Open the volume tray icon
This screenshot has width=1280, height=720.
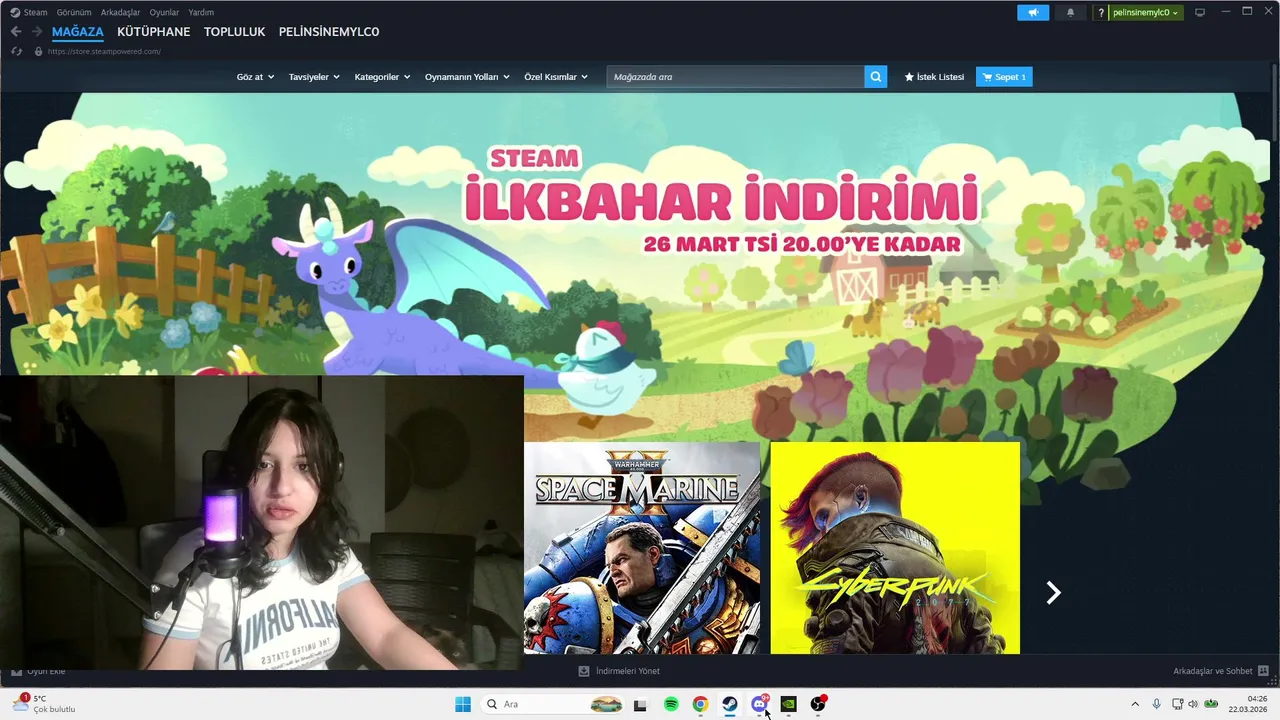[x=1192, y=704]
